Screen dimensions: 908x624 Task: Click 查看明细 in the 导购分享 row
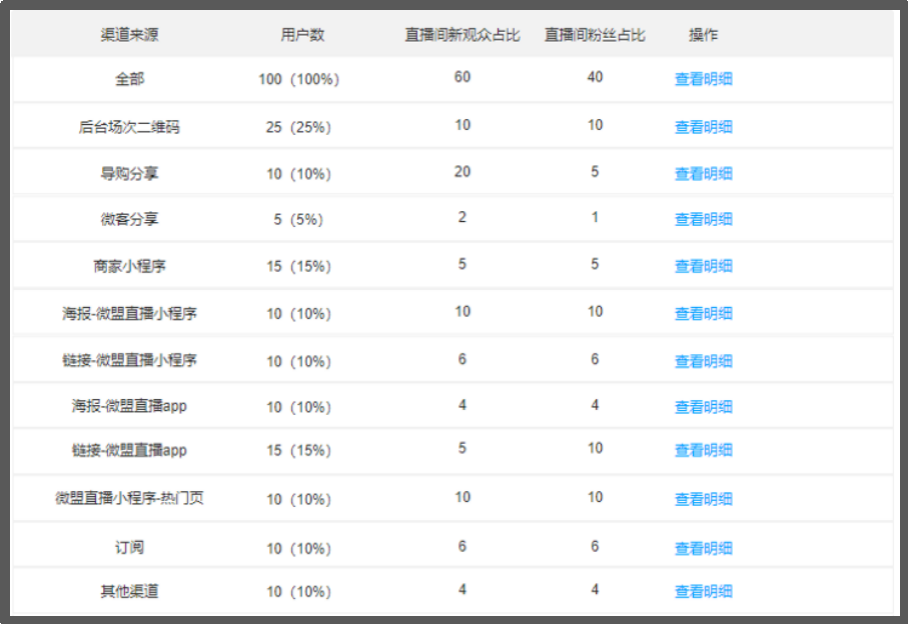click(703, 174)
